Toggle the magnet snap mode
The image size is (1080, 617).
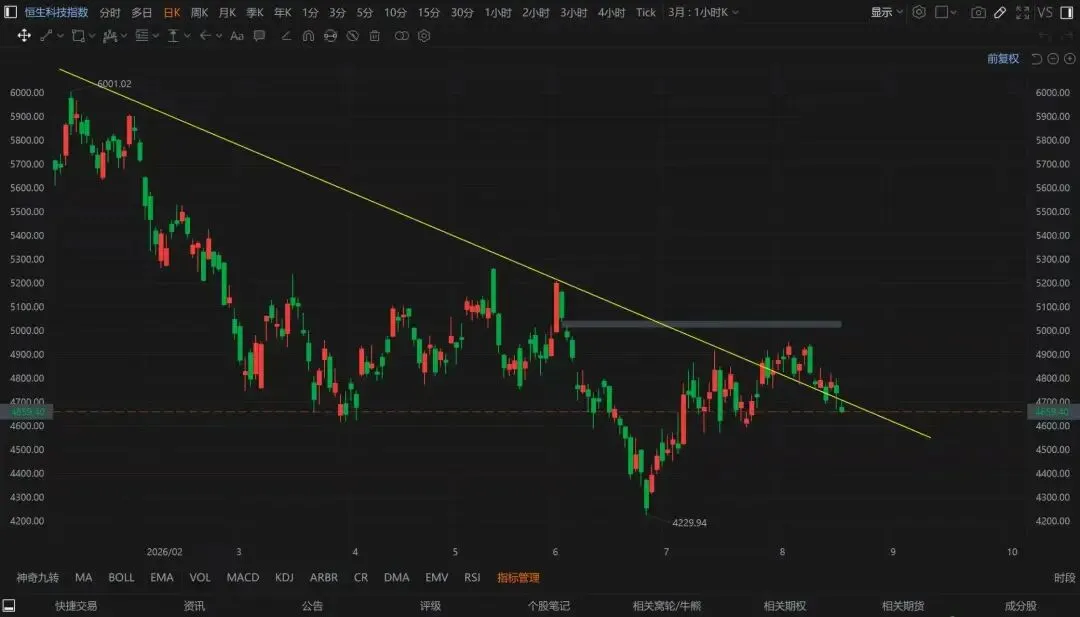click(x=308, y=36)
